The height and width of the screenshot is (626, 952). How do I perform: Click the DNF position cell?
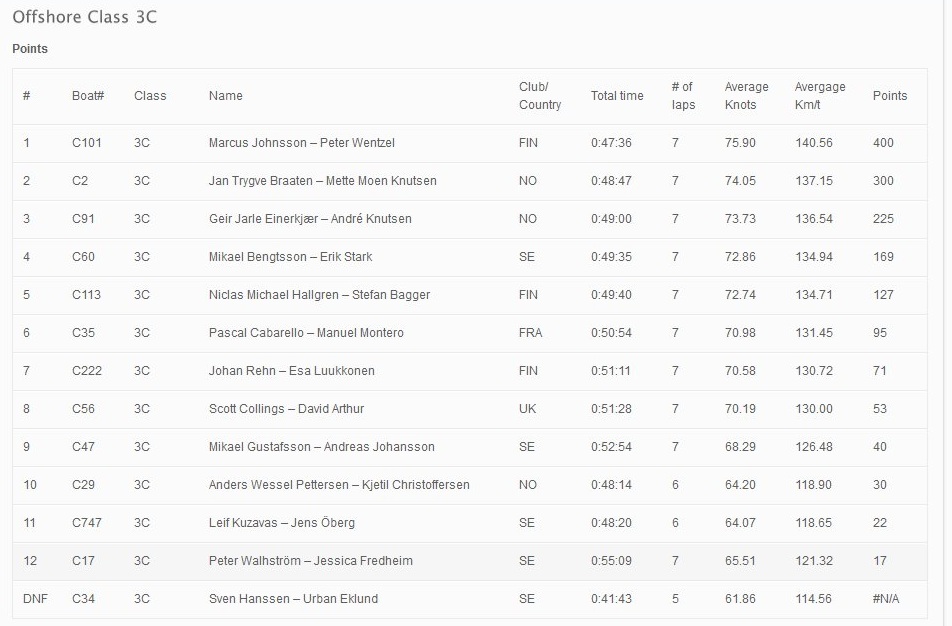tap(35, 599)
